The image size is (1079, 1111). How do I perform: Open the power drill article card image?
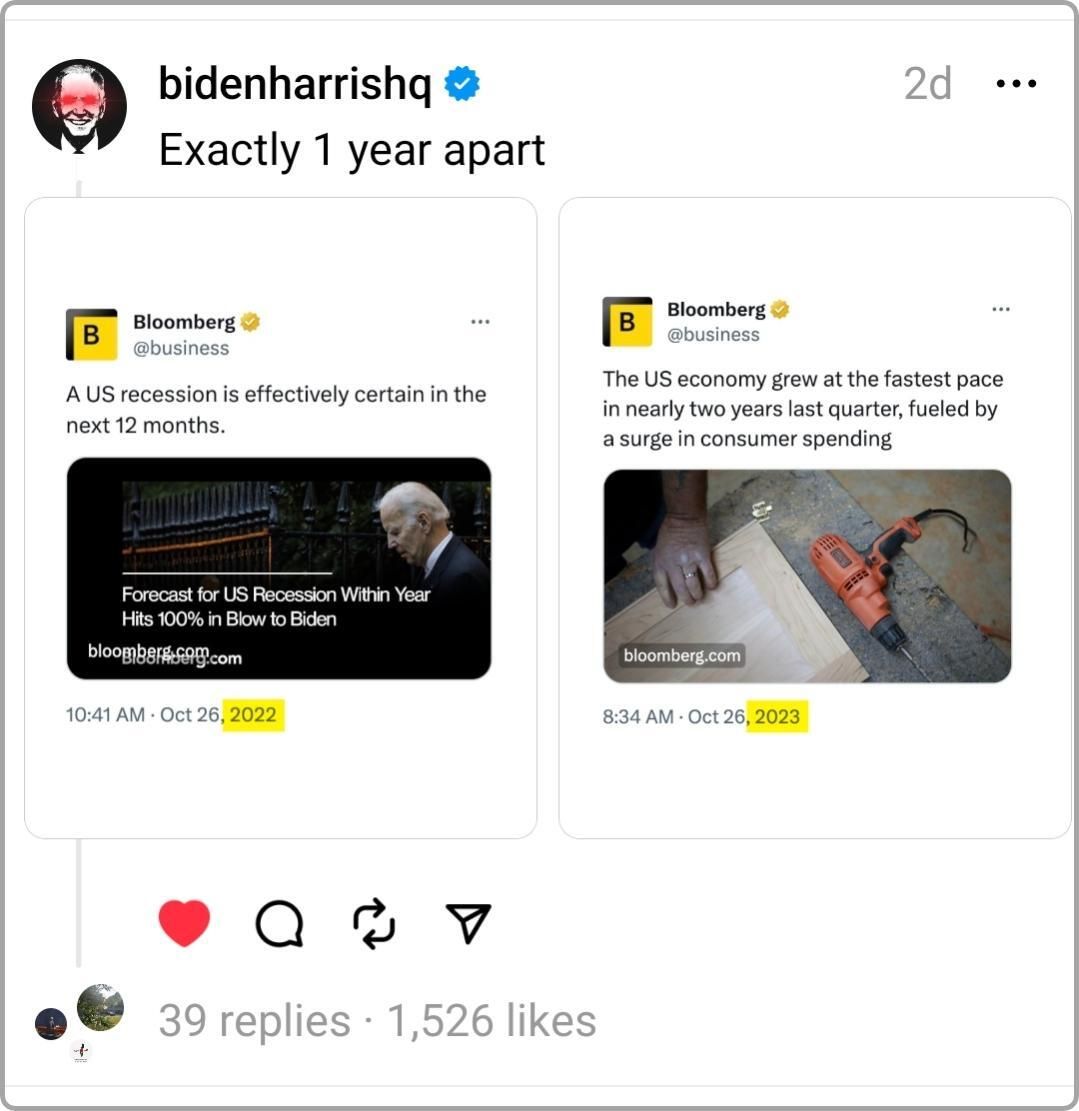(x=807, y=576)
